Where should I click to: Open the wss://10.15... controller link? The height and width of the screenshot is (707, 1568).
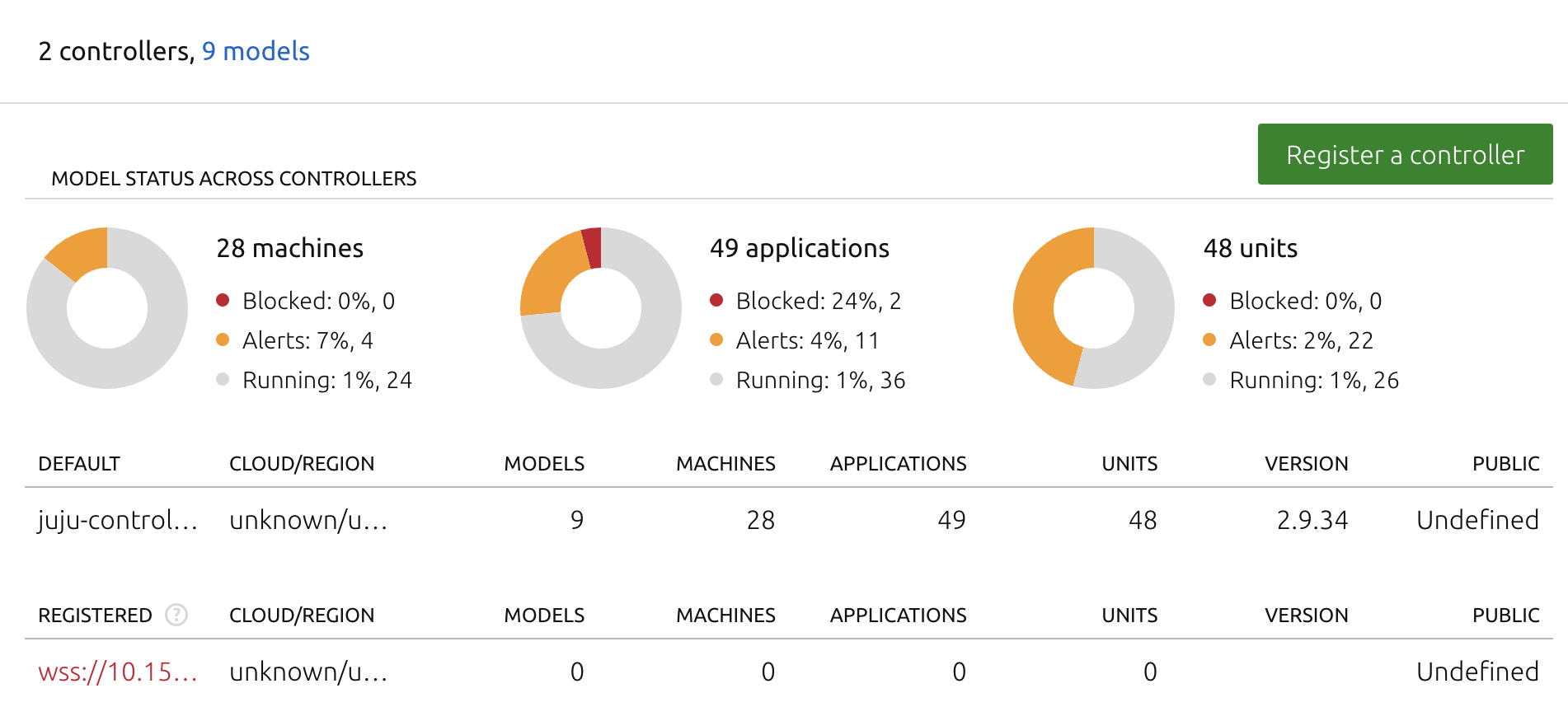tap(118, 671)
